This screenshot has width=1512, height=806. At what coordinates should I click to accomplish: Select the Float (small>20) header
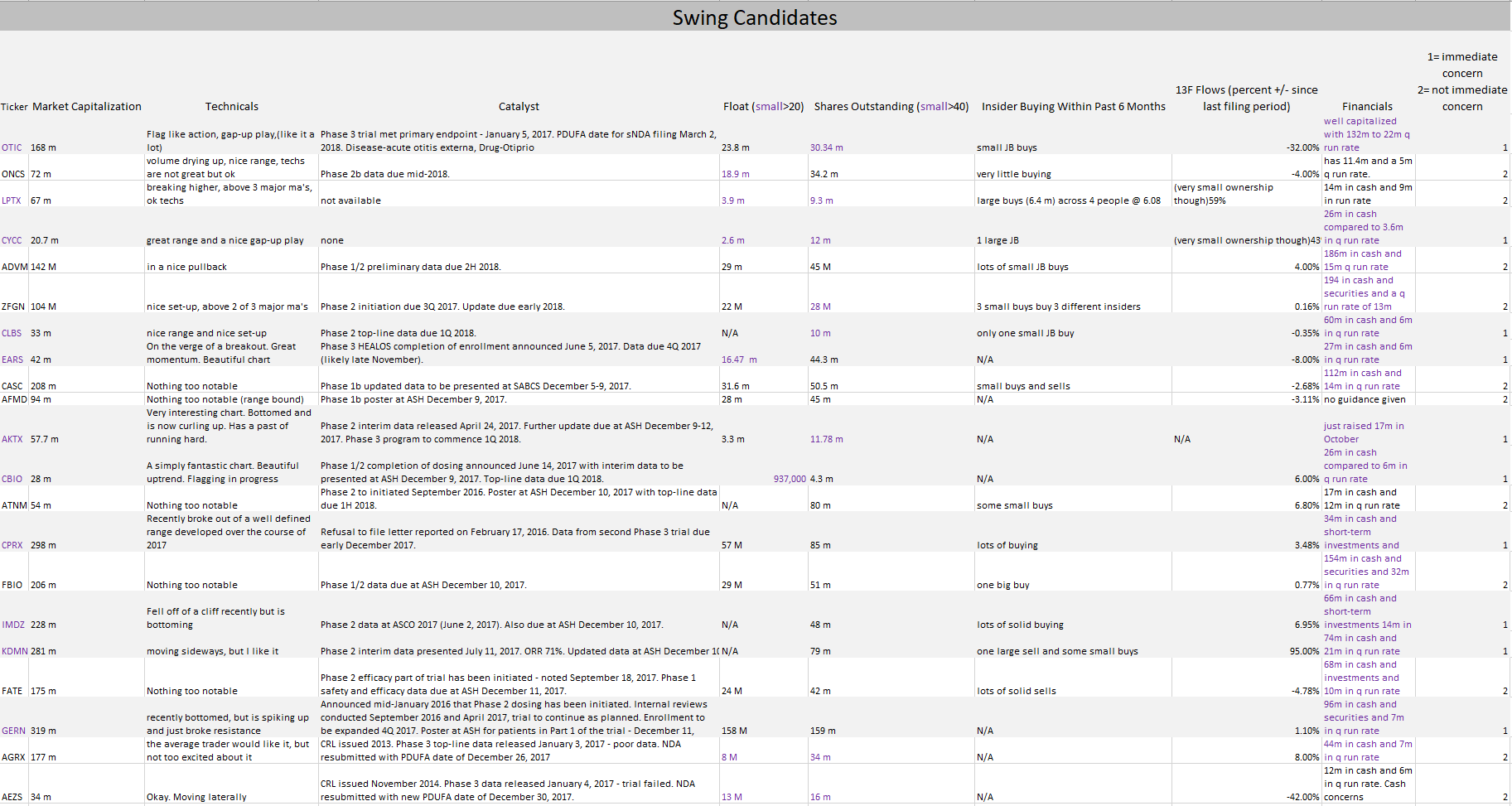(763, 106)
